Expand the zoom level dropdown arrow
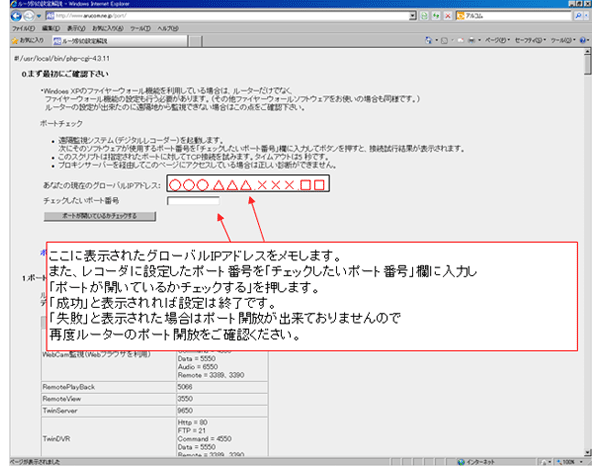The image size is (600, 466). (x=581, y=462)
